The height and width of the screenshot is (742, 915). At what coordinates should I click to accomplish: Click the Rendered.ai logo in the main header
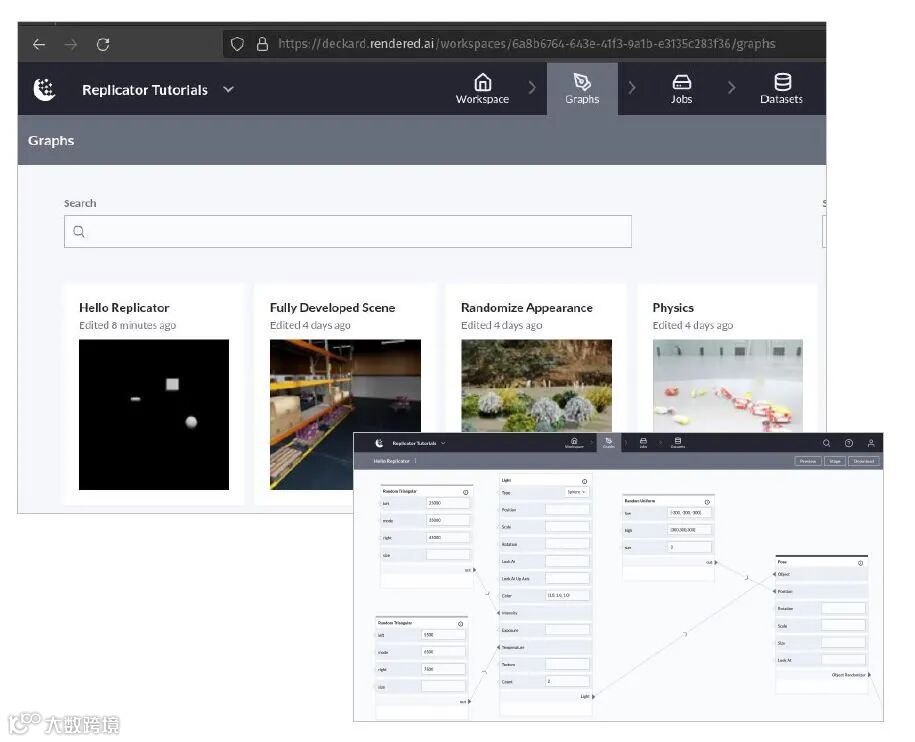click(x=44, y=89)
